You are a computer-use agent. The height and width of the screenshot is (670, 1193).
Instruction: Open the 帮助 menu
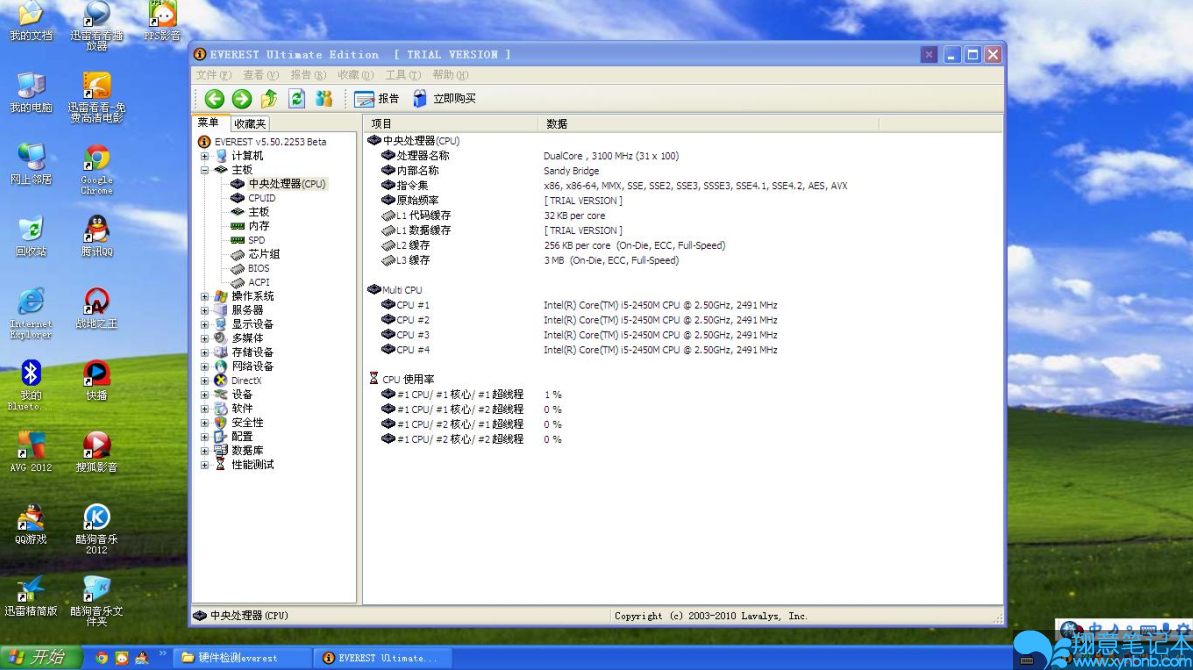(450, 75)
